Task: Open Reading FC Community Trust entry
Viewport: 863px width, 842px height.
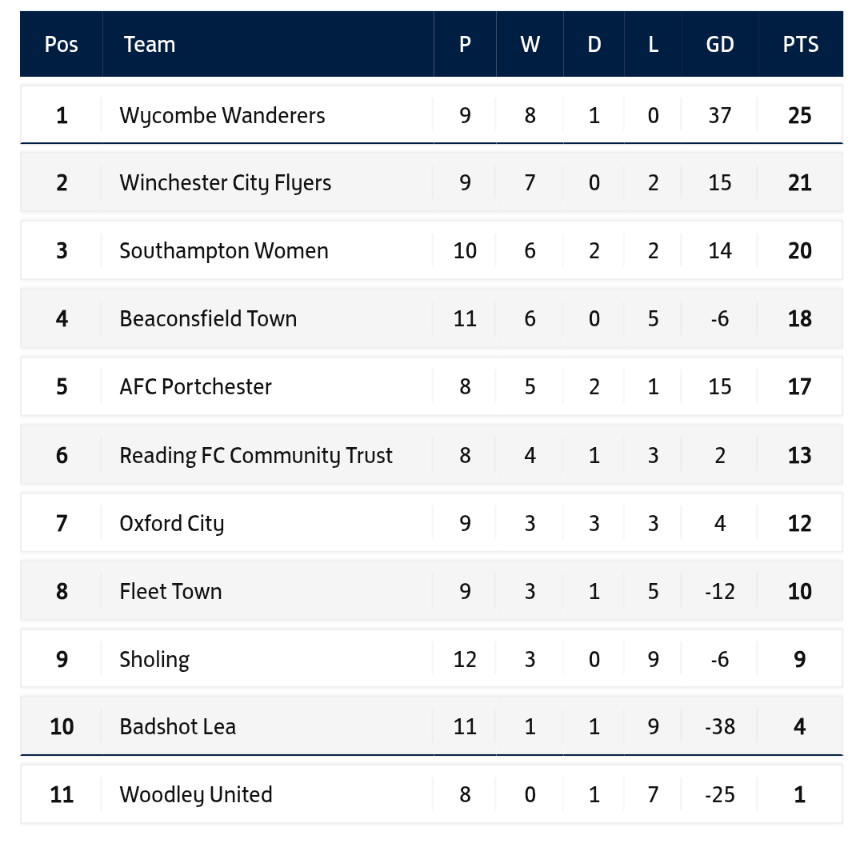Action: tap(255, 455)
